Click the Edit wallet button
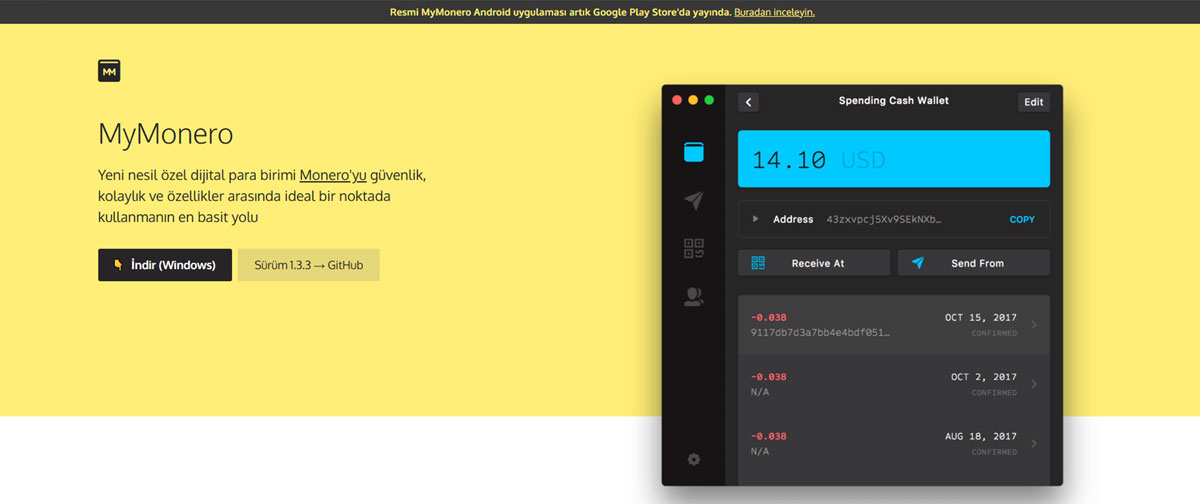Screen dimensions: 1200x504 pyautogui.click(x=1034, y=102)
